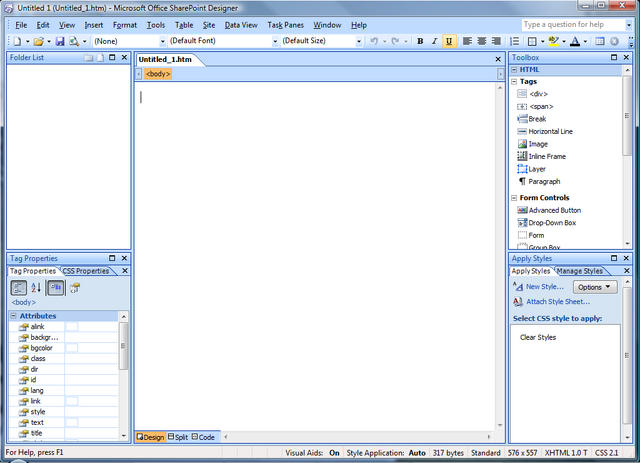Click the Undo arrow icon

pyautogui.click(x=374, y=41)
